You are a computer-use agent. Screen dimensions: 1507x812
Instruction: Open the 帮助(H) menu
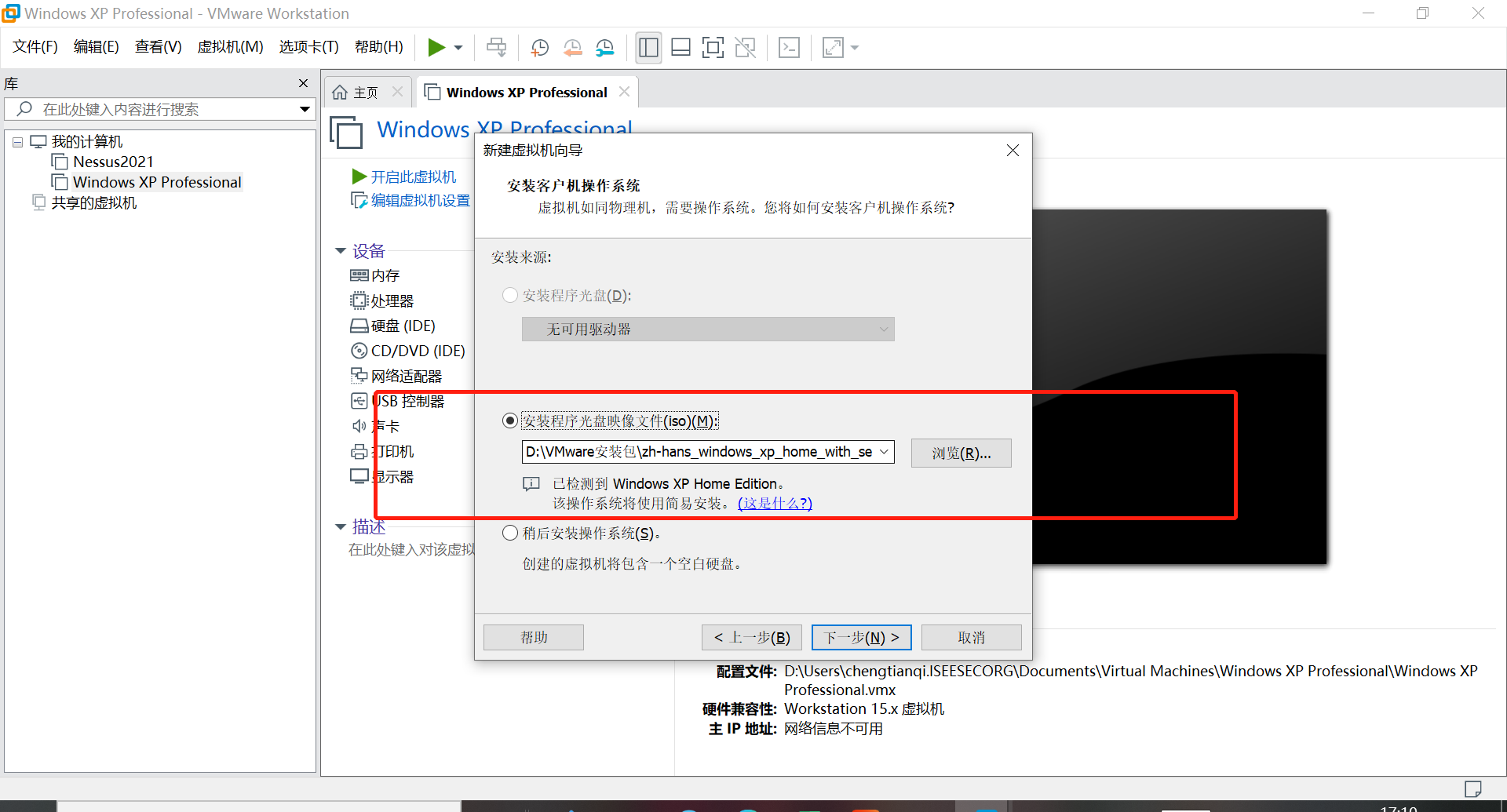pos(378,47)
